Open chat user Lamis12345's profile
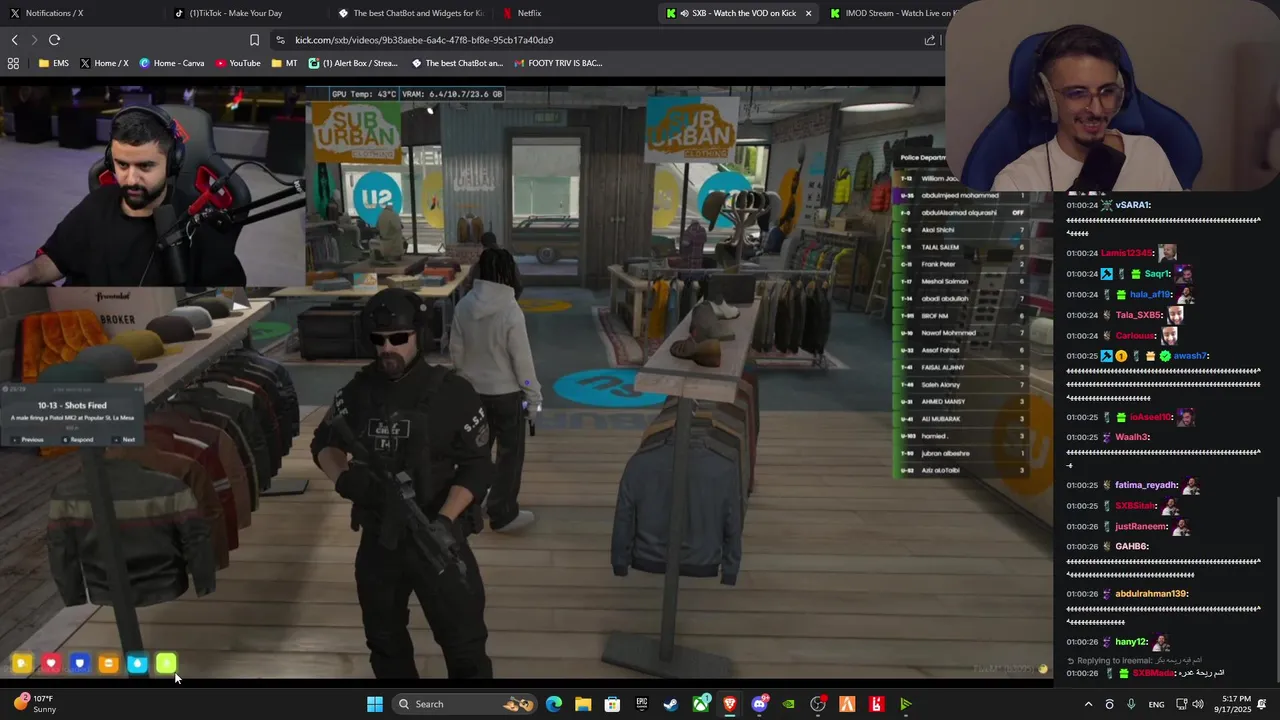This screenshot has height=720, width=1280. pyautogui.click(x=1127, y=253)
